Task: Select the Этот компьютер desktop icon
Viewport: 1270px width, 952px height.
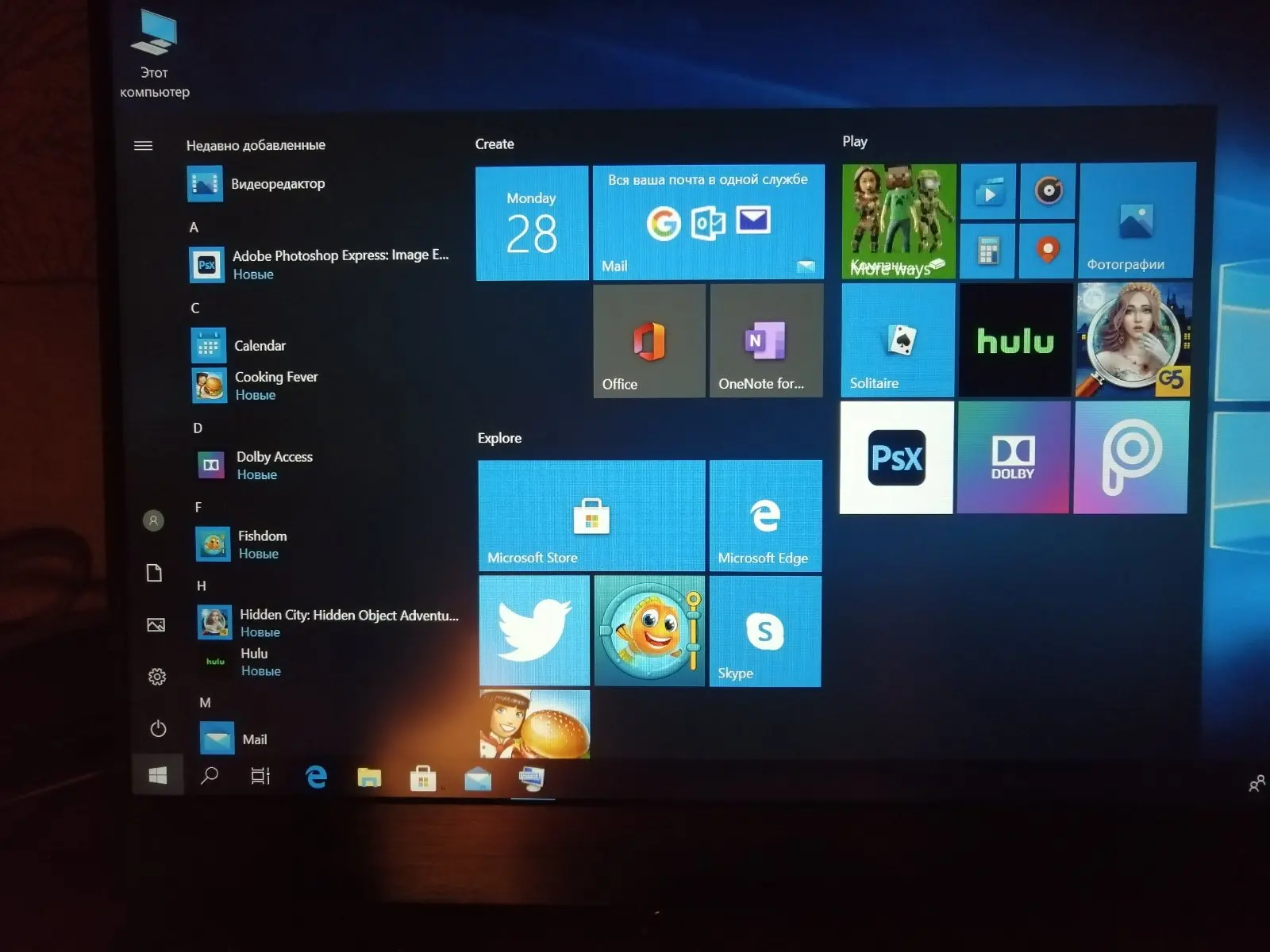Action: tap(155, 56)
